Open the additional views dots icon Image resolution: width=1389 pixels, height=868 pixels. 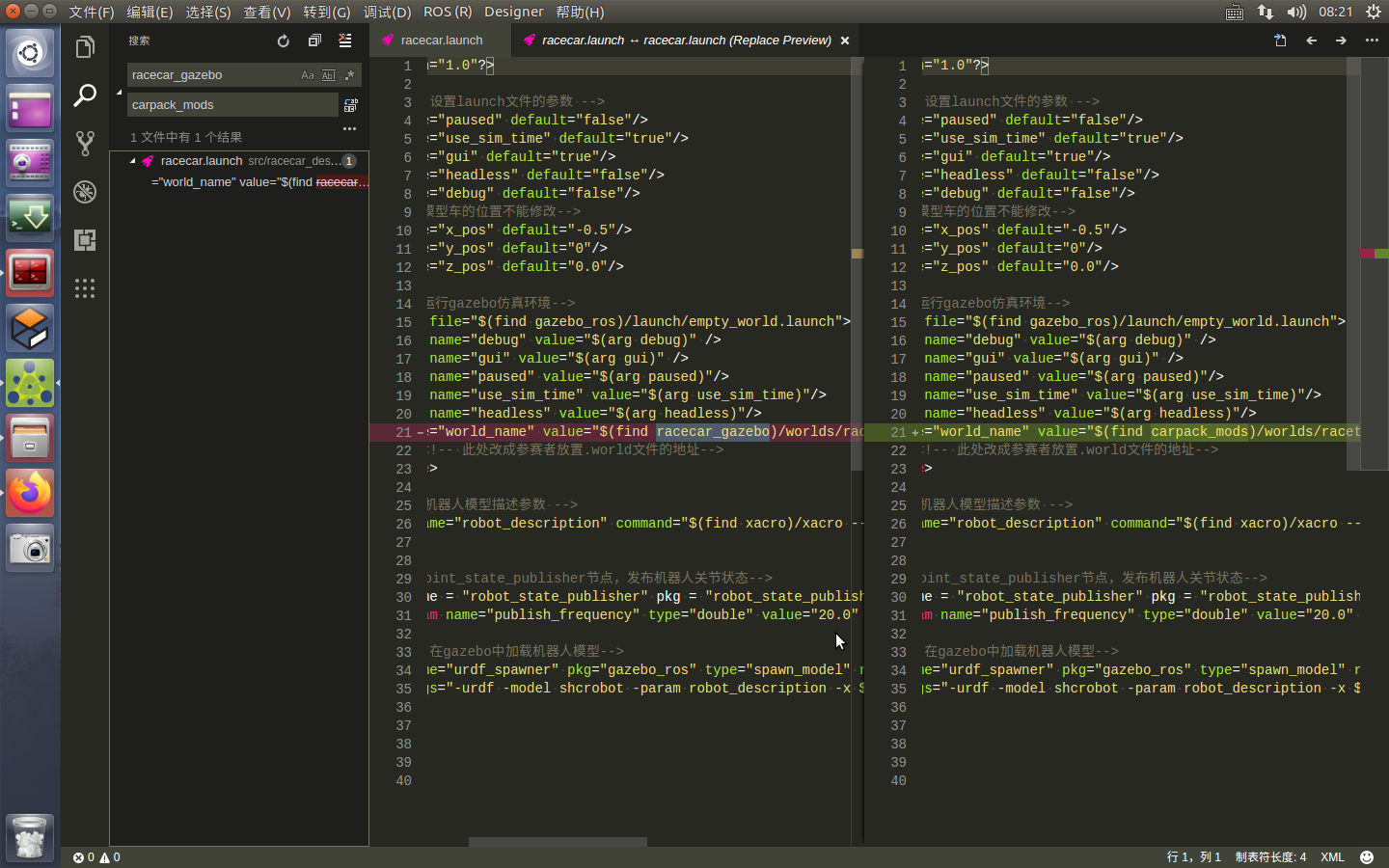click(x=85, y=288)
